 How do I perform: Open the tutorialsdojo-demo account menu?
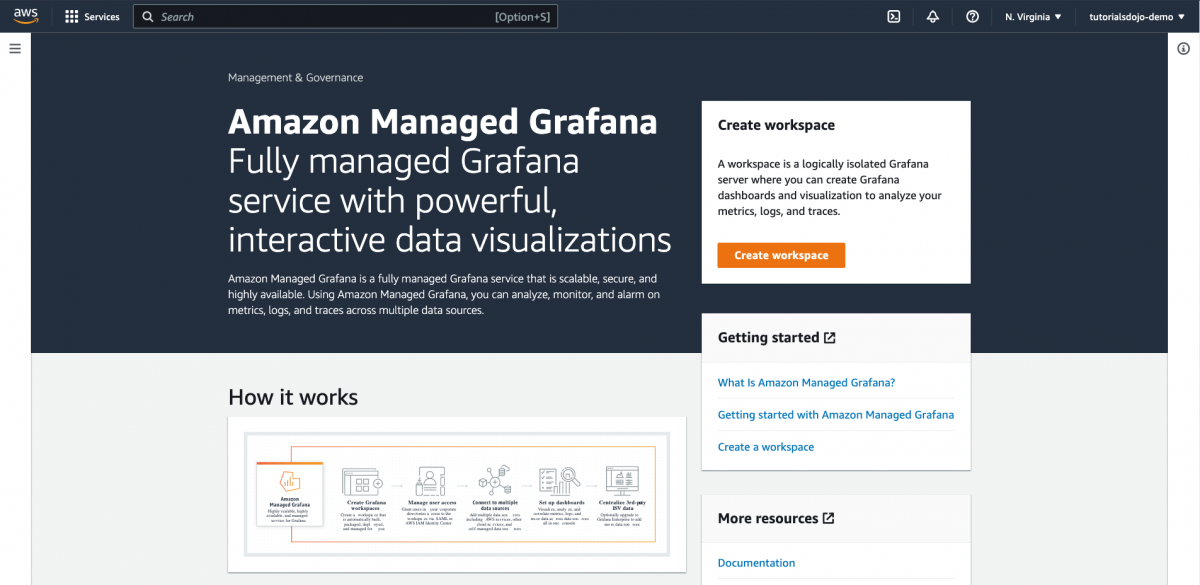click(x=1135, y=16)
